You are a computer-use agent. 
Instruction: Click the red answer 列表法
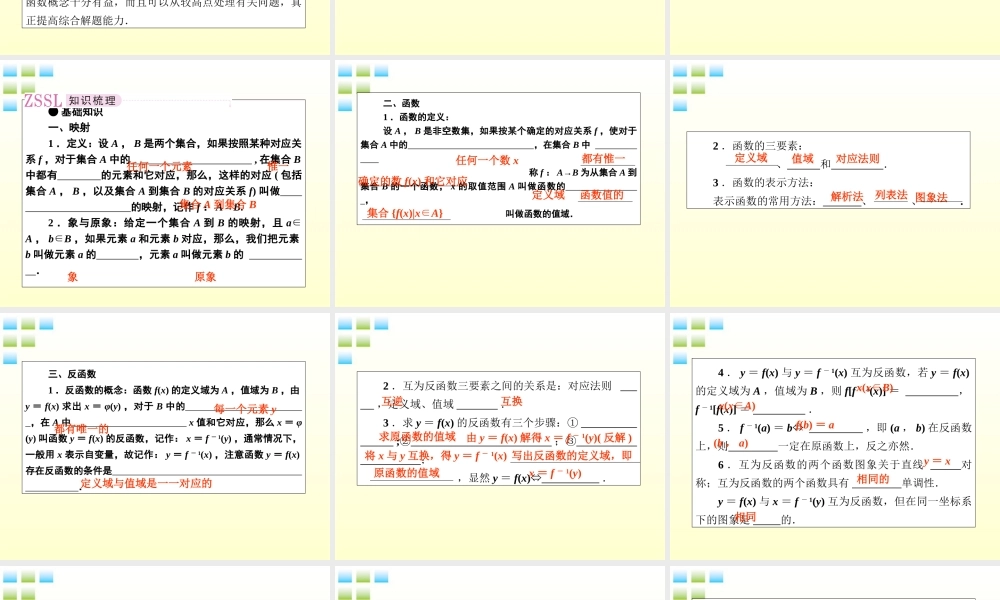891,195
